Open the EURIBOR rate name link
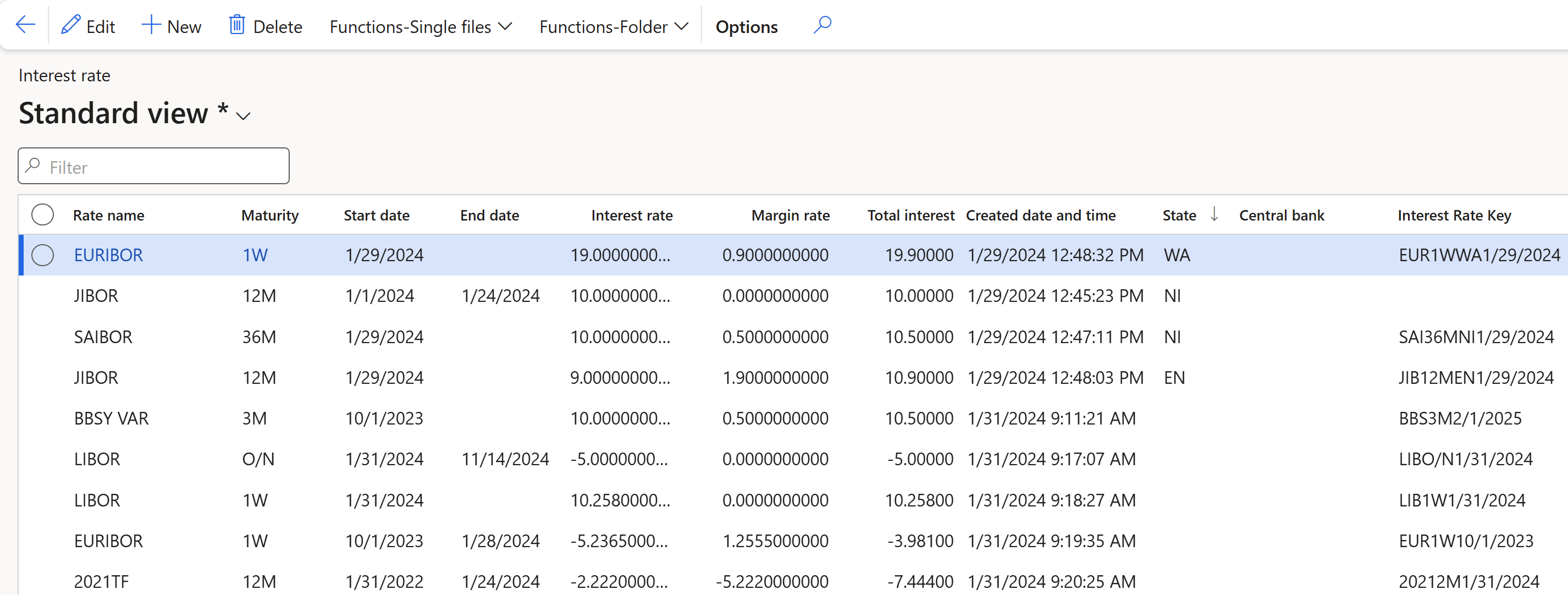This screenshot has height=595, width=1568. point(108,255)
